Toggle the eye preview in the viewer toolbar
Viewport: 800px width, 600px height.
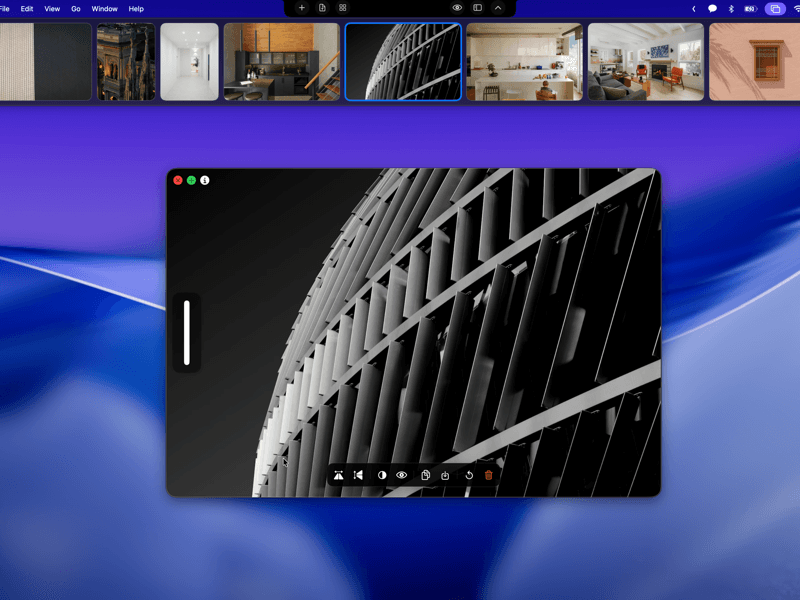[402, 475]
